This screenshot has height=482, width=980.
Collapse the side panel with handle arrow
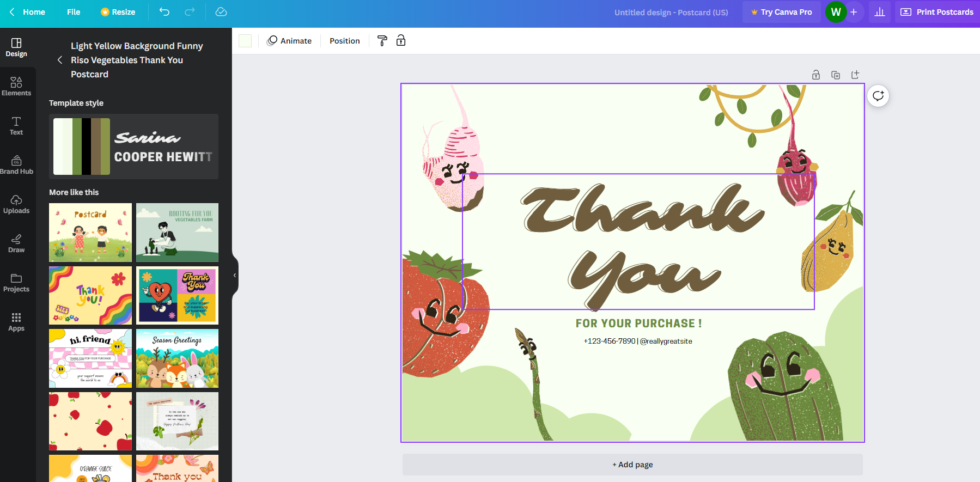235,275
